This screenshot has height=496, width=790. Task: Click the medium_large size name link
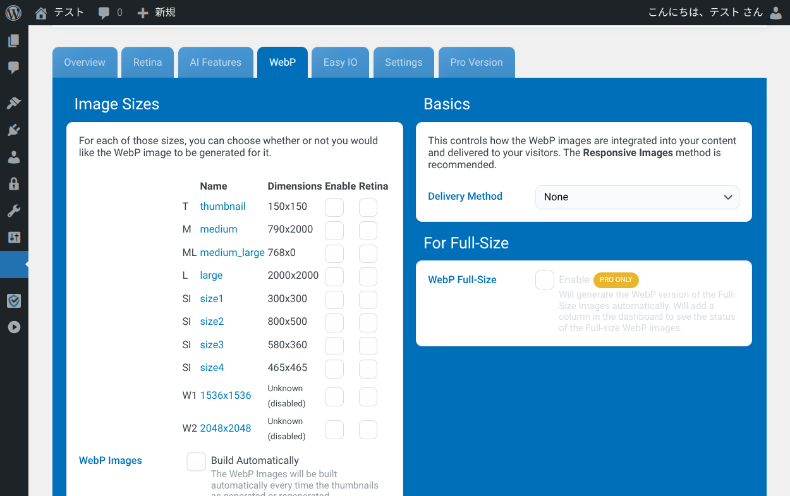pyautogui.click(x=232, y=253)
